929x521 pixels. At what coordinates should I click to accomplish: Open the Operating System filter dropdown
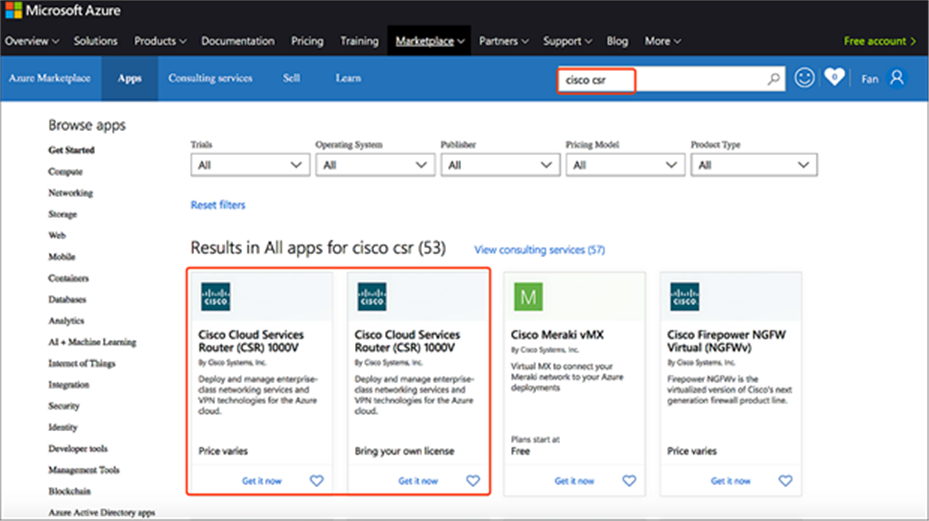tap(375, 165)
